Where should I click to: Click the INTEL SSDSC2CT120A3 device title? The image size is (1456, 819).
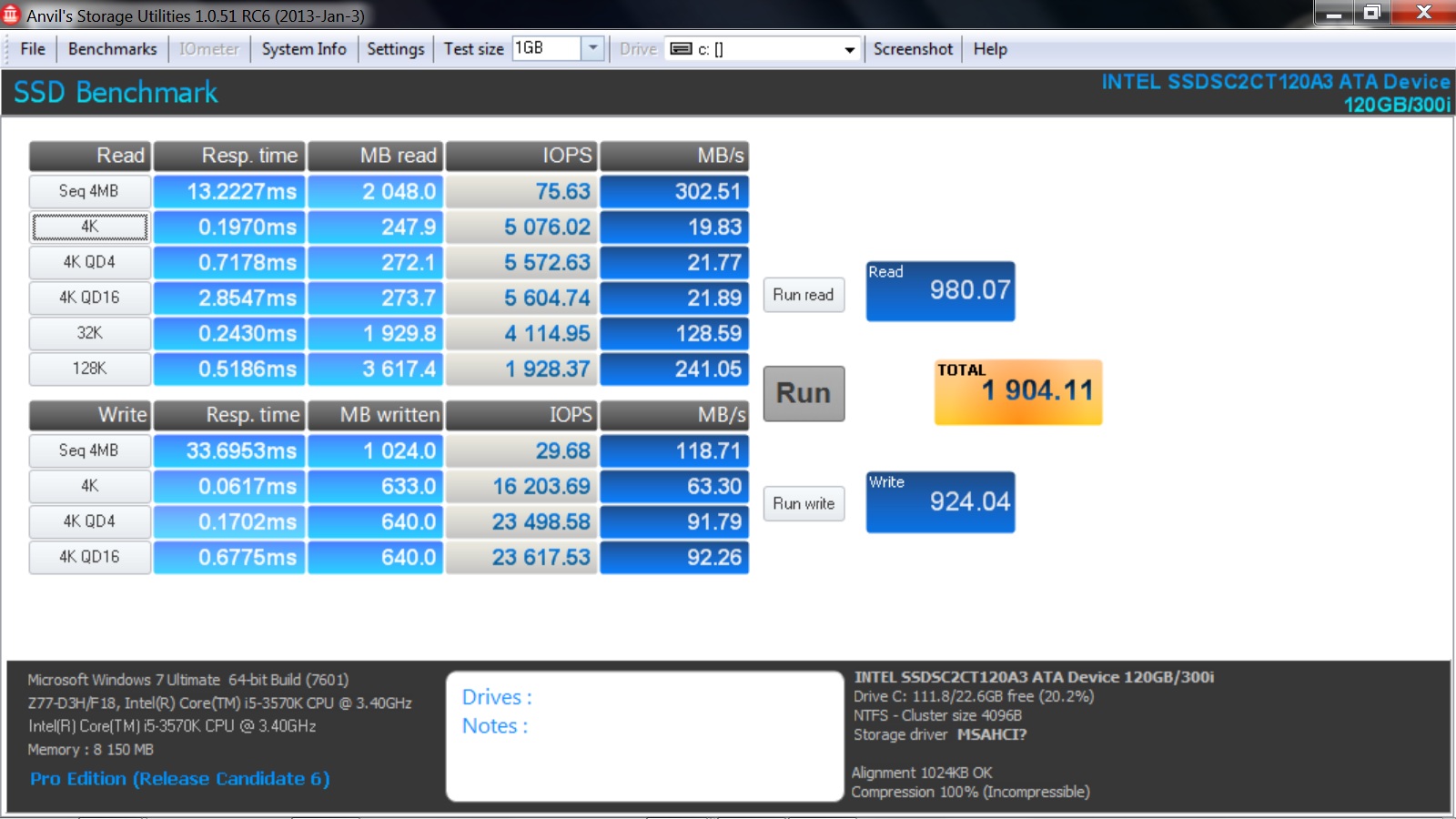click(x=1276, y=82)
